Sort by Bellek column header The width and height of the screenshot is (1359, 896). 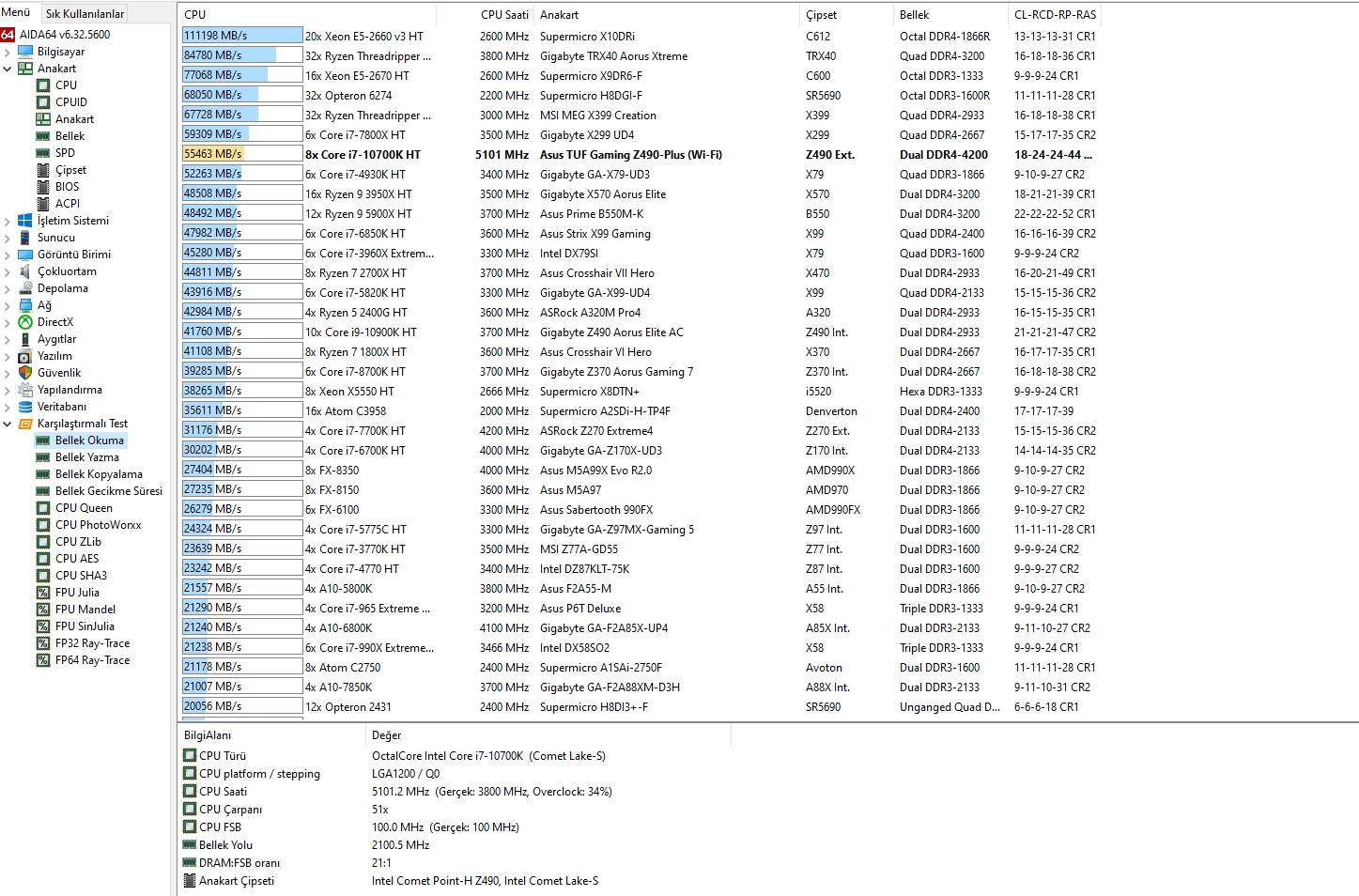pos(950,14)
